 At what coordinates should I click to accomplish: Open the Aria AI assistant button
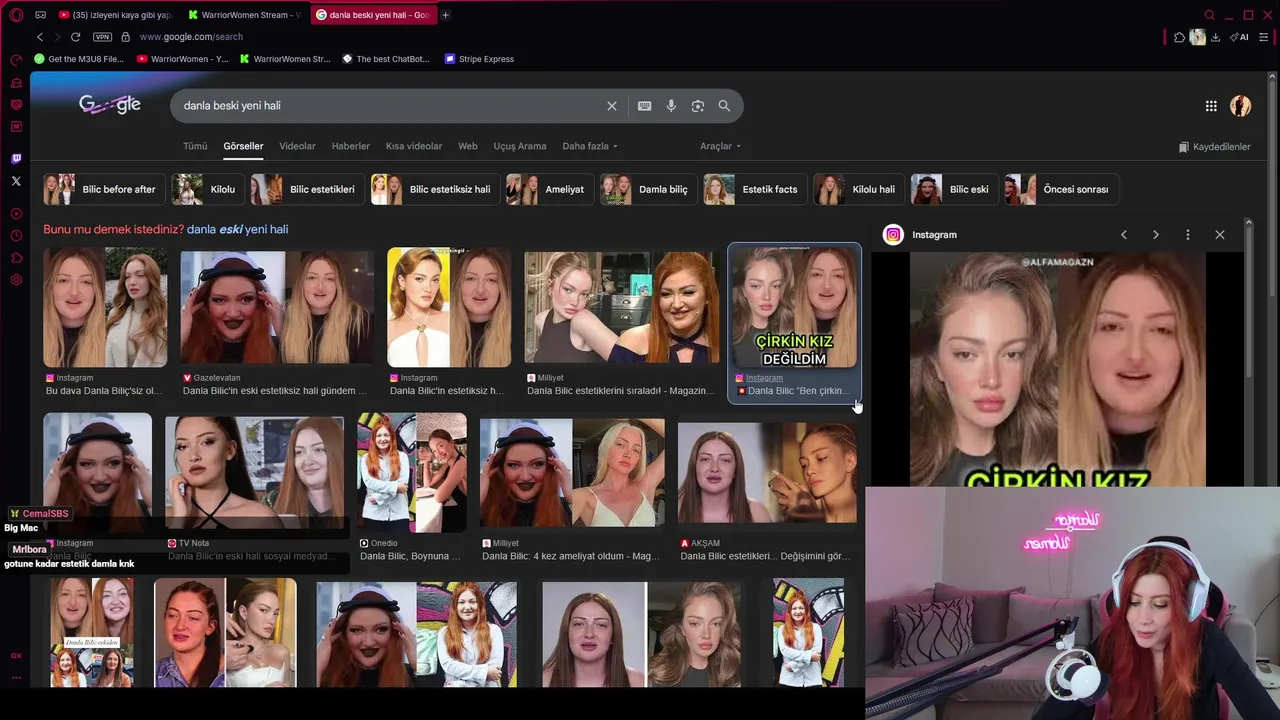coord(1240,37)
